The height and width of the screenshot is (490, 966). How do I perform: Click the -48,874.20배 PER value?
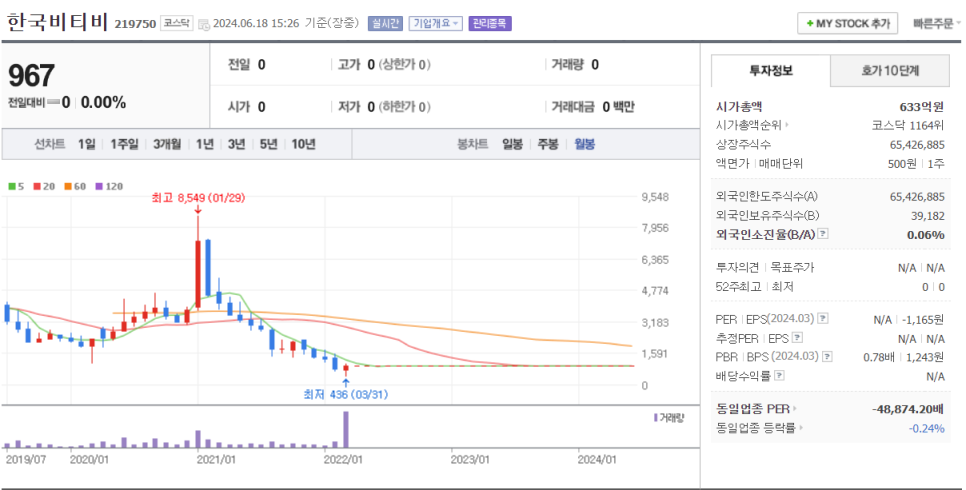click(908, 409)
